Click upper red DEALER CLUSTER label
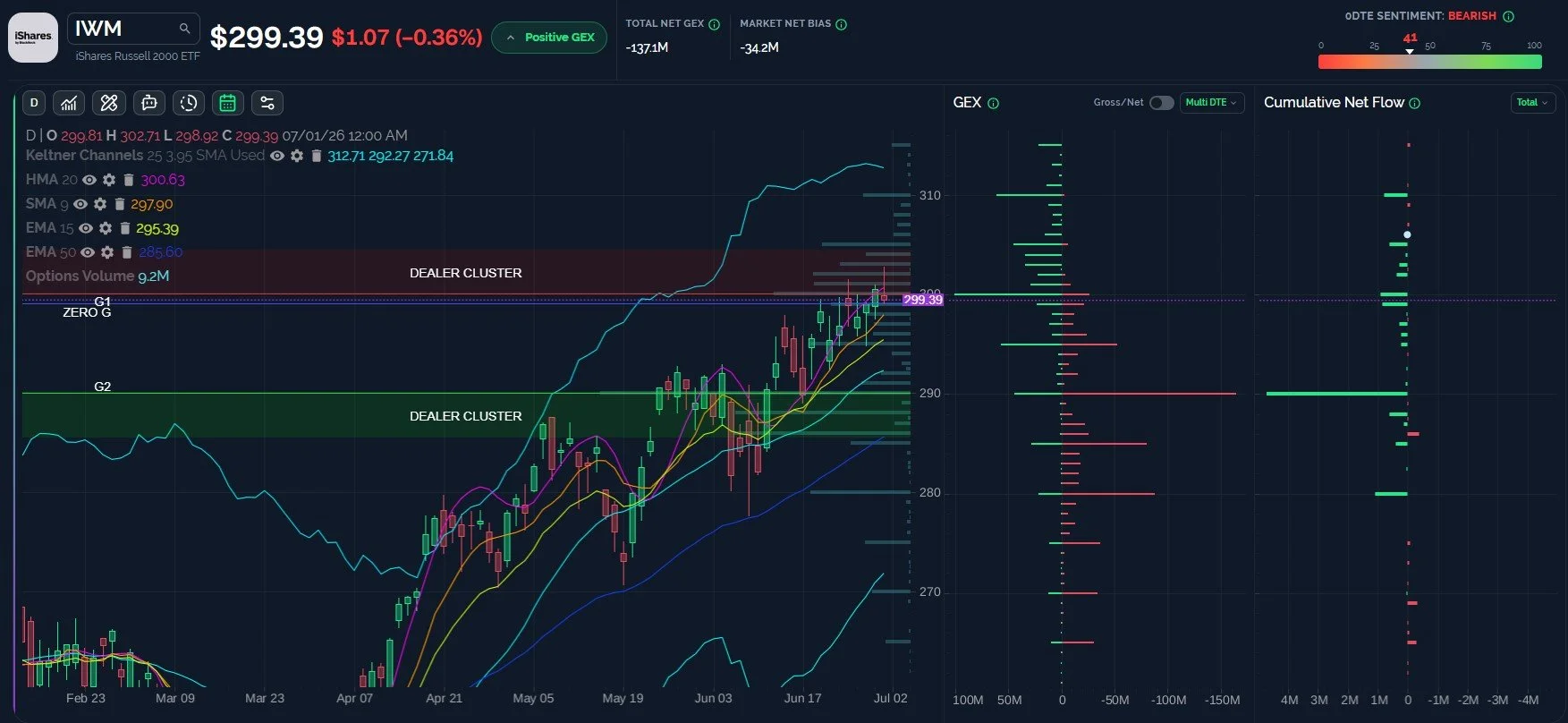Screen dimensions: 1568x723 tap(465, 273)
